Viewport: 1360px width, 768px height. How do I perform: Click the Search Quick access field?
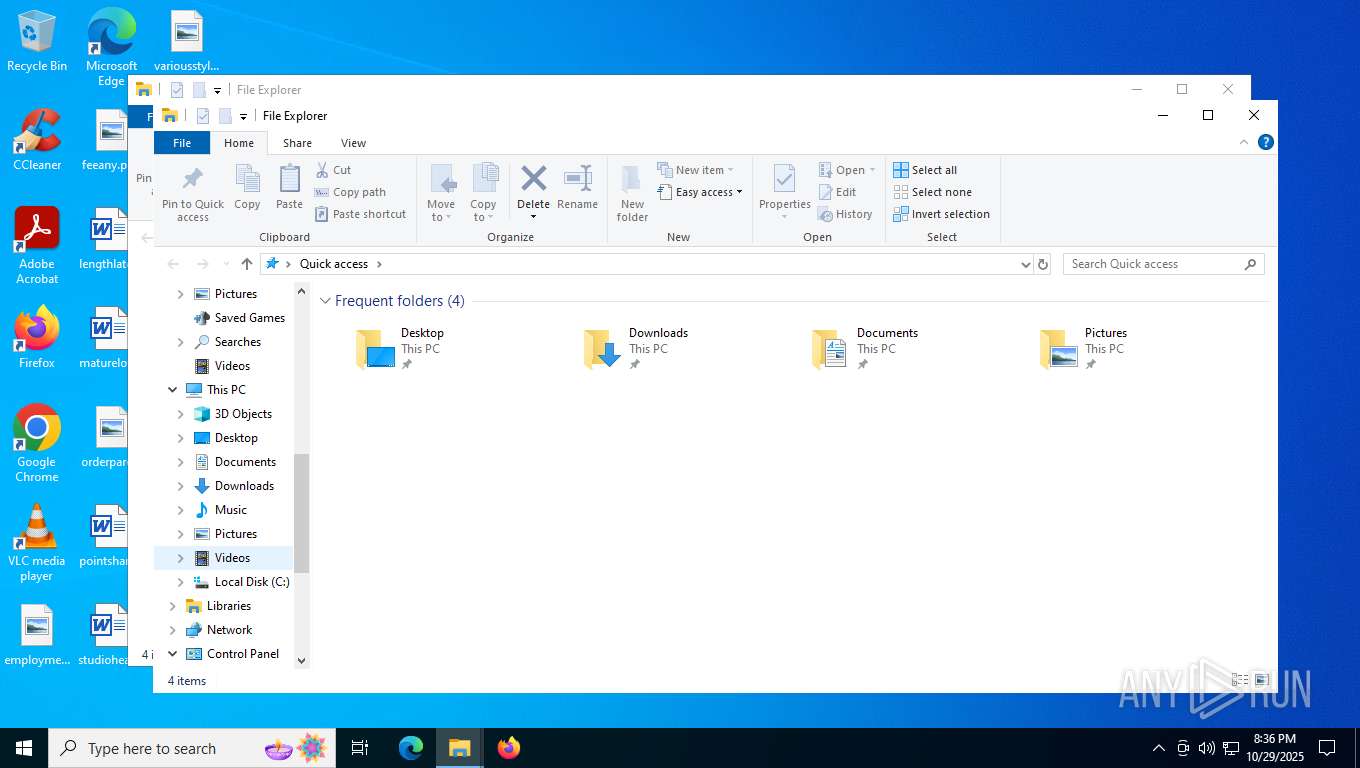pos(1164,264)
